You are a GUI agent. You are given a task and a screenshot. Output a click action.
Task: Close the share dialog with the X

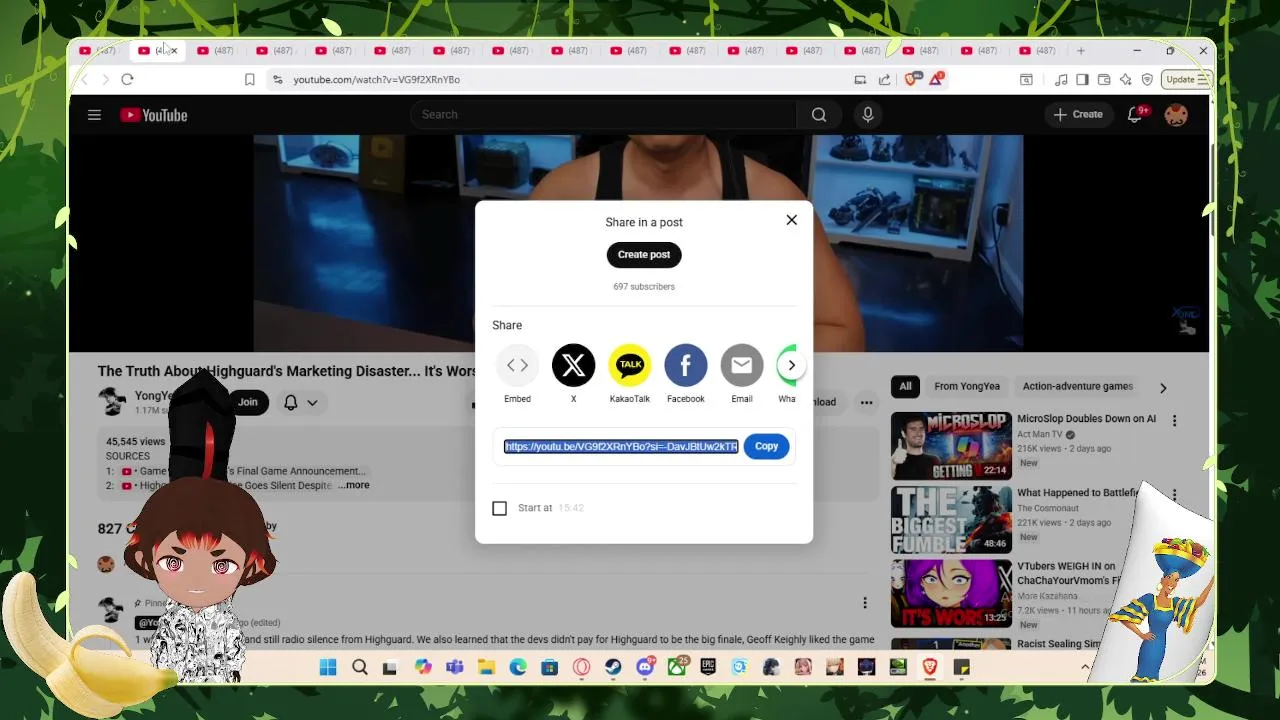click(x=791, y=220)
